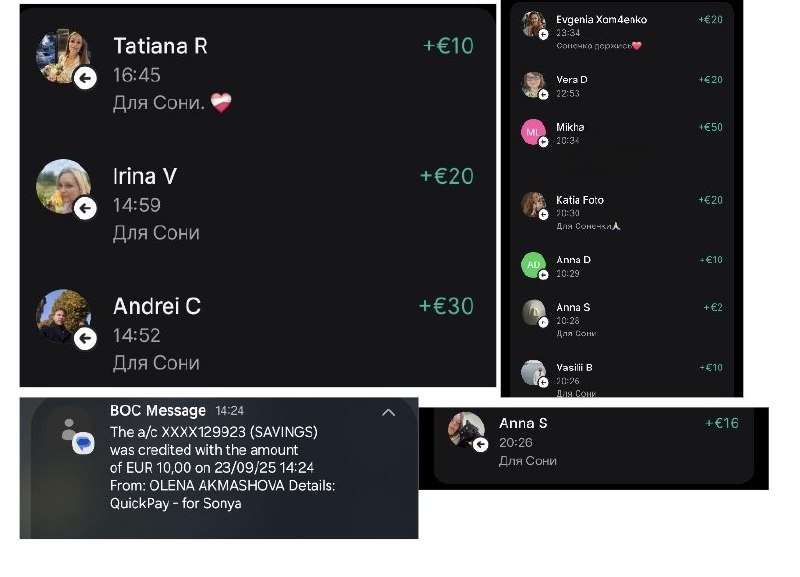Open Irina V's +€20 payment amount

tap(447, 176)
